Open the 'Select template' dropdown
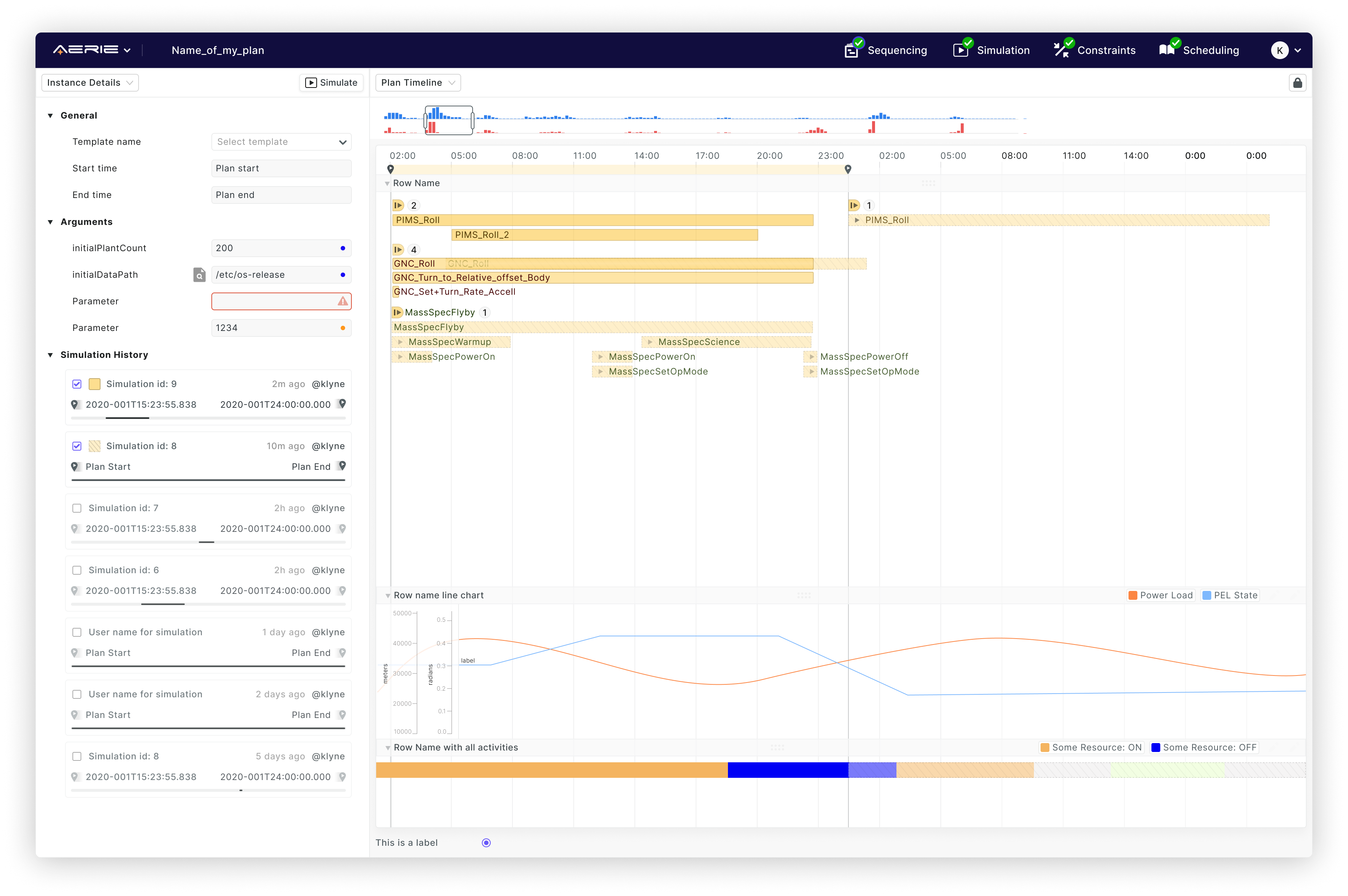Image resolution: width=1348 pixels, height=896 pixels. coord(281,142)
